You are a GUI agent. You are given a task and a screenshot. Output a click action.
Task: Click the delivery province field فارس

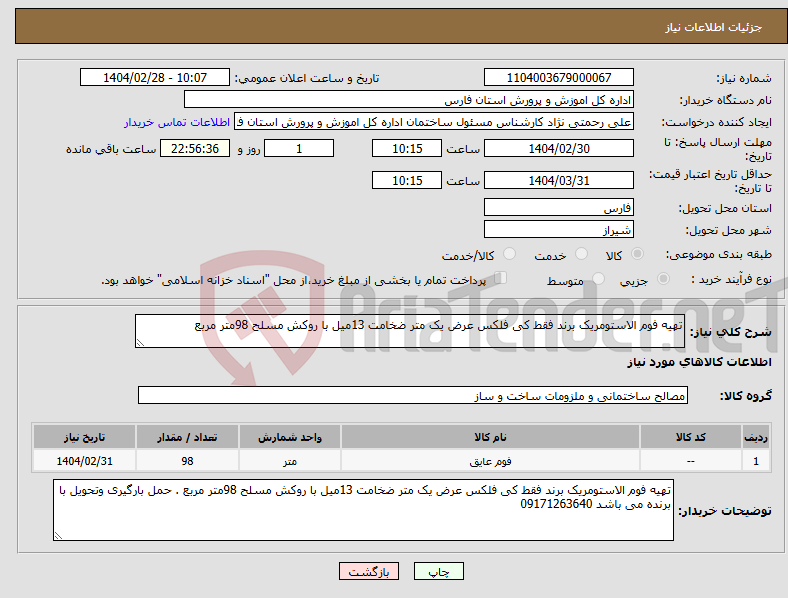(x=559, y=208)
